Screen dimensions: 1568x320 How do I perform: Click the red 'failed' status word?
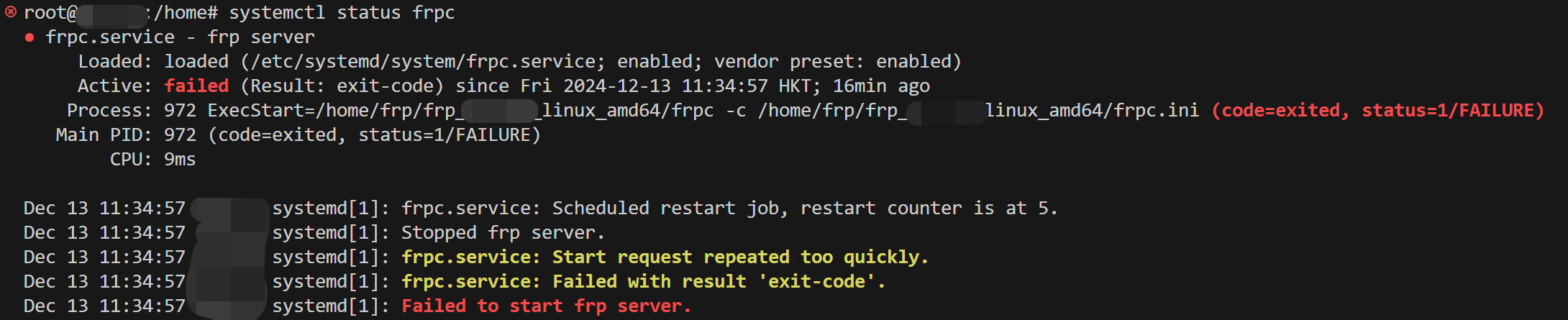click(196, 86)
